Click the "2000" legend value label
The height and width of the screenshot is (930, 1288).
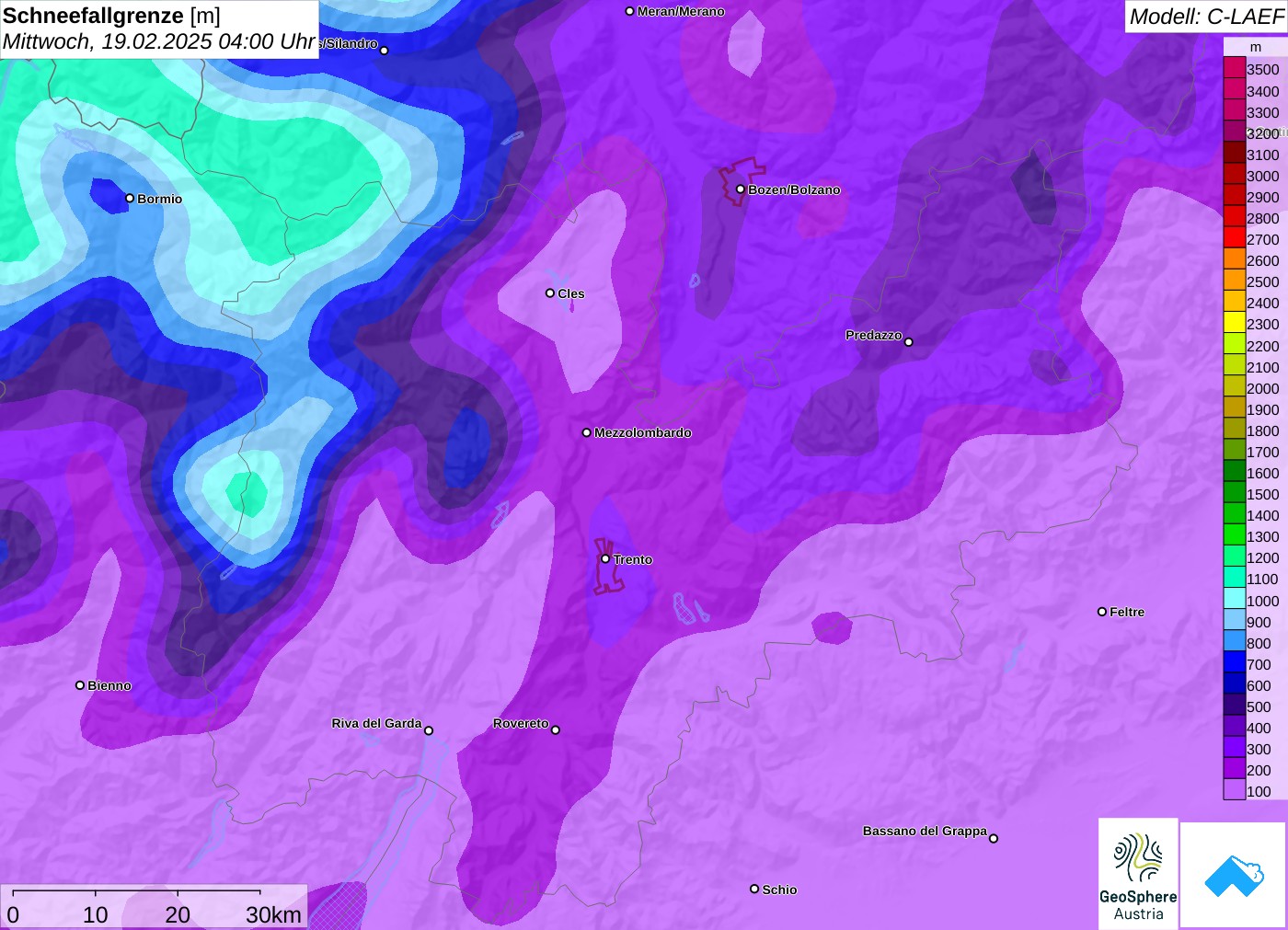click(x=1262, y=388)
